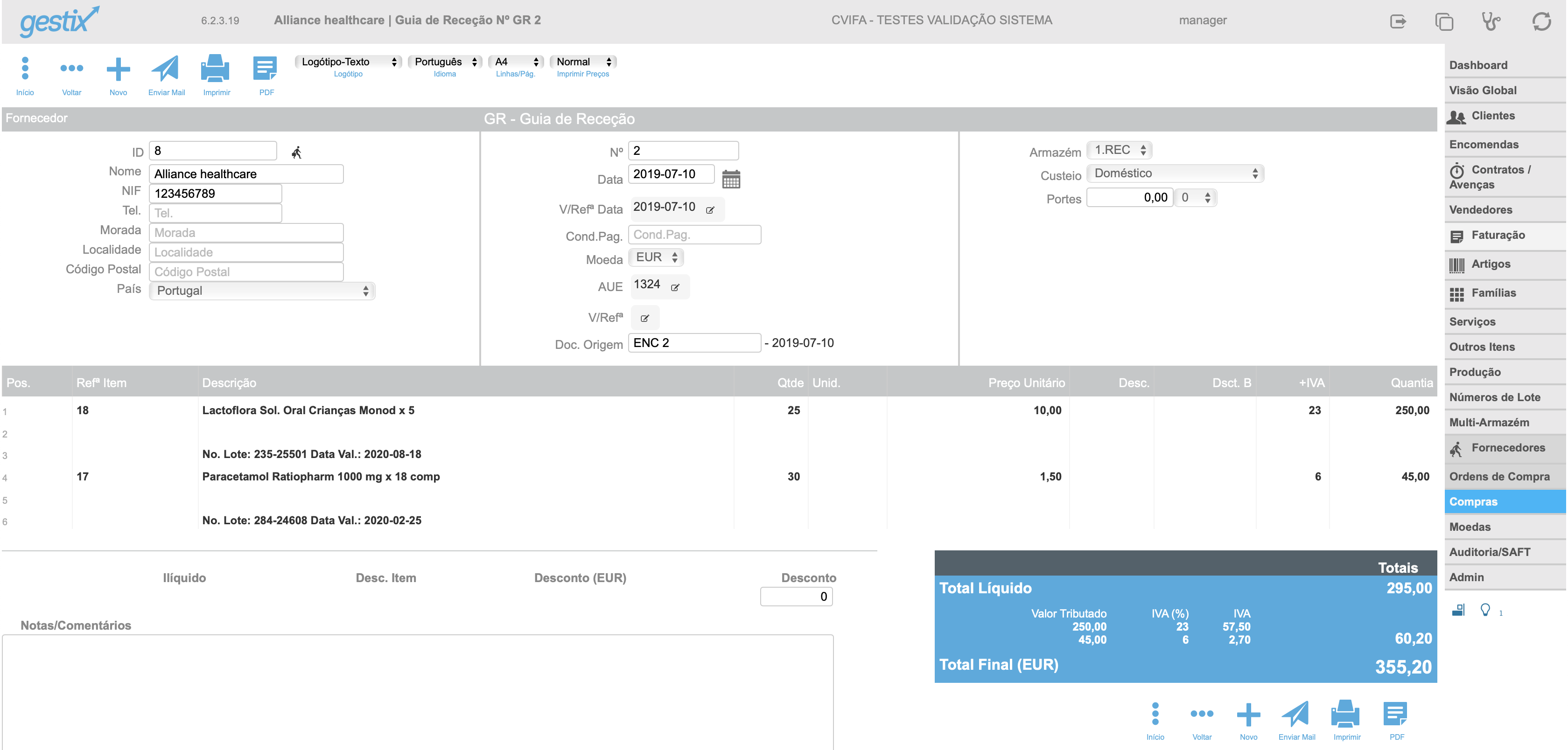Expand the País Portugal dropdown
The width and height of the screenshot is (1568, 750).
coord(262,291)
